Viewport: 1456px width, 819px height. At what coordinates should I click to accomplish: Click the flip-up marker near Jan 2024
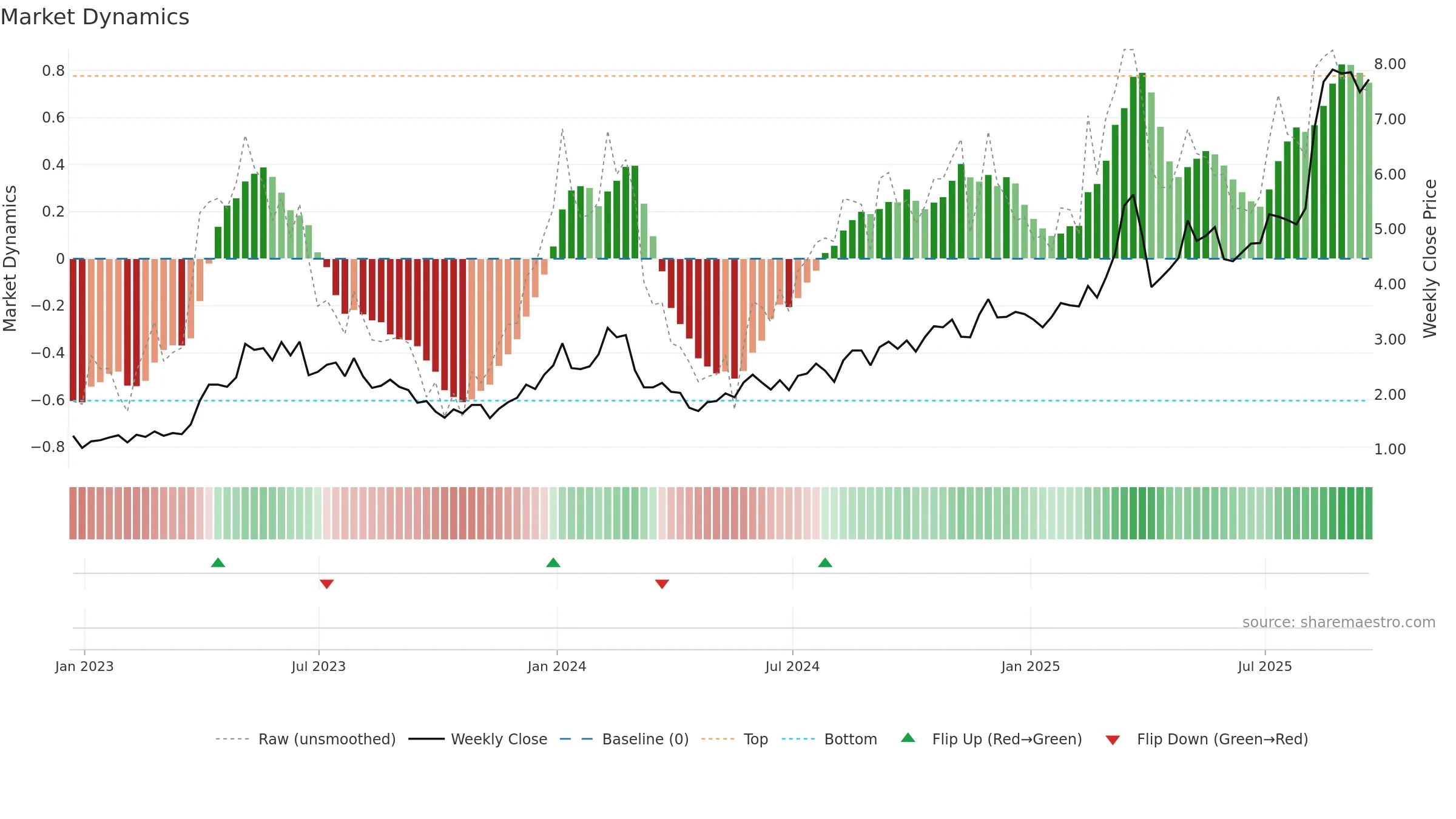pyautogui.click(x=553, y=562)
